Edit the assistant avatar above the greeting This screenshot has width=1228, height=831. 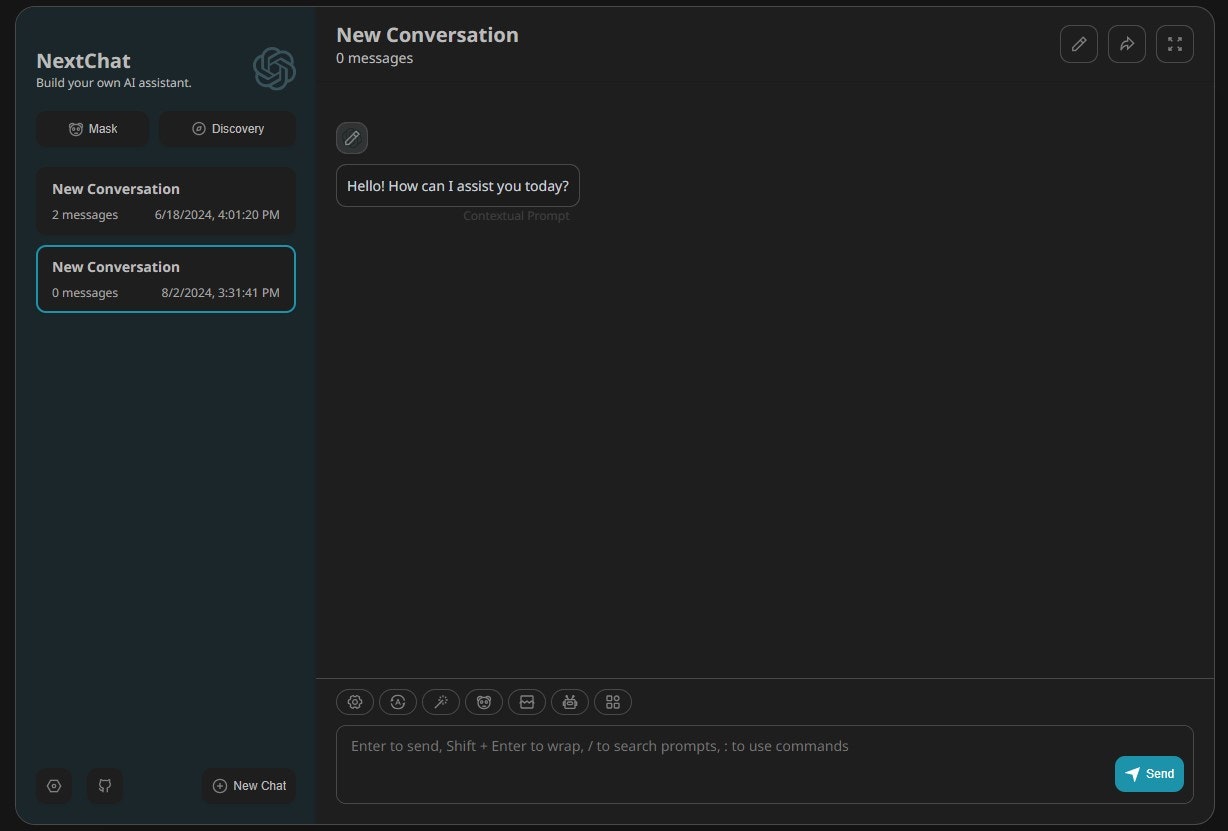click(x=351, y=137)
